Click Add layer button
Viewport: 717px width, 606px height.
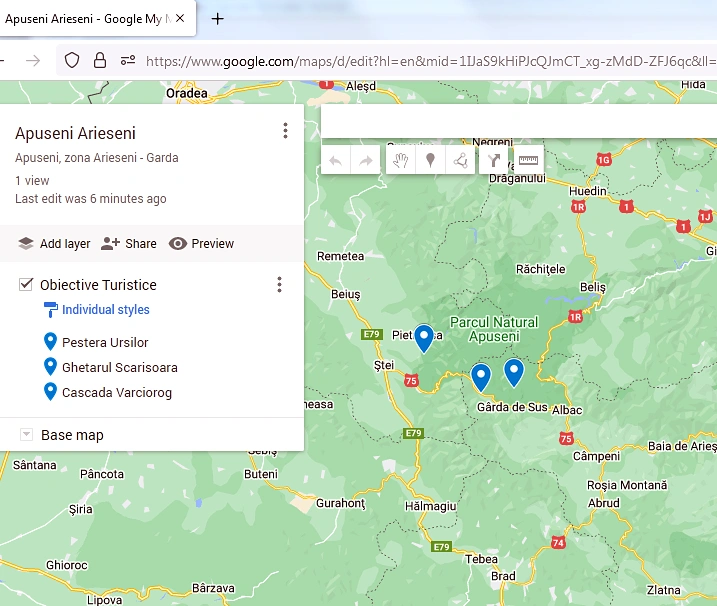[x=54, y=244]
